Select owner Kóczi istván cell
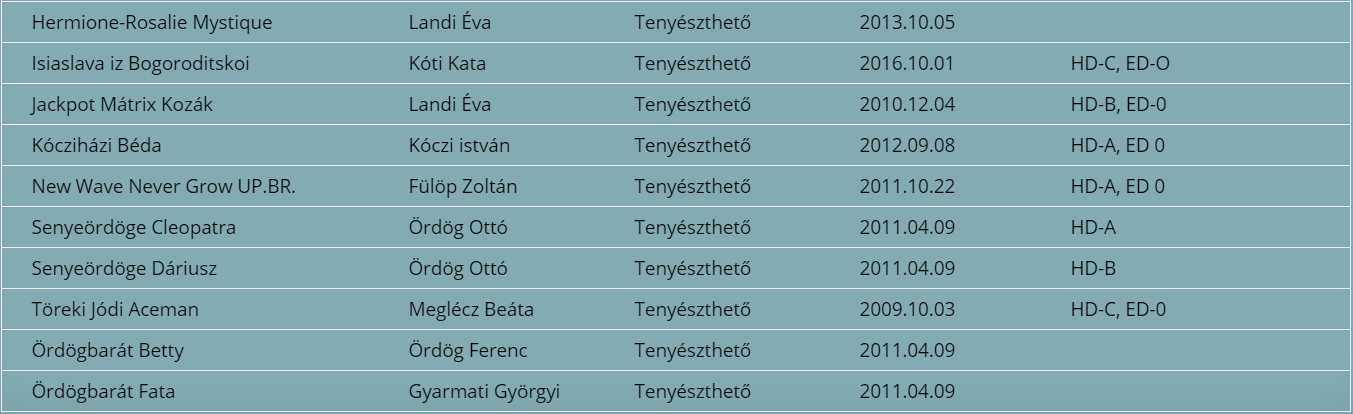 pos(460,145)
